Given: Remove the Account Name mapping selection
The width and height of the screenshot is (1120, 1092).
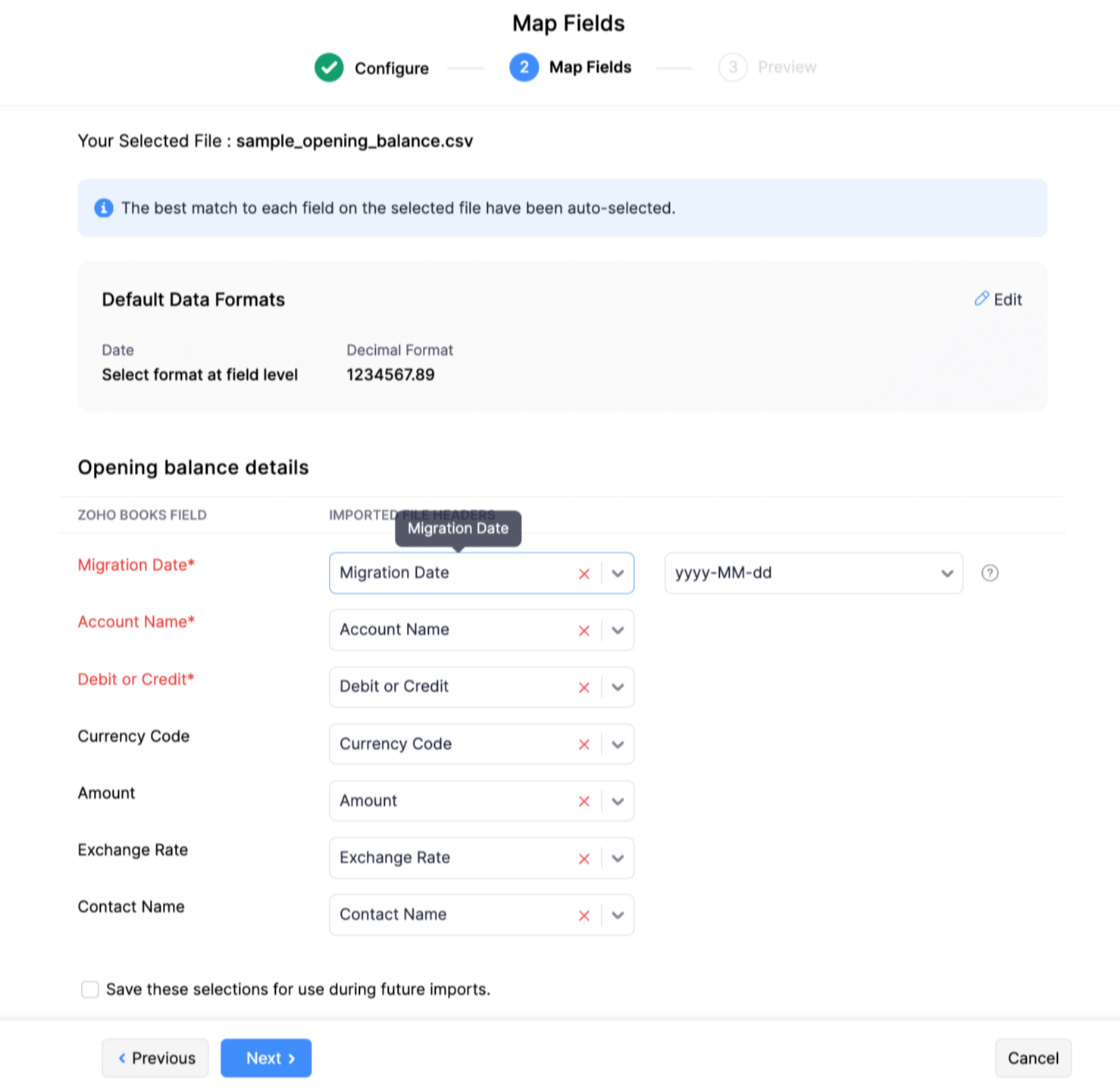Looking at the screenshot, I should pyautogui.click(x=583, y=630).
